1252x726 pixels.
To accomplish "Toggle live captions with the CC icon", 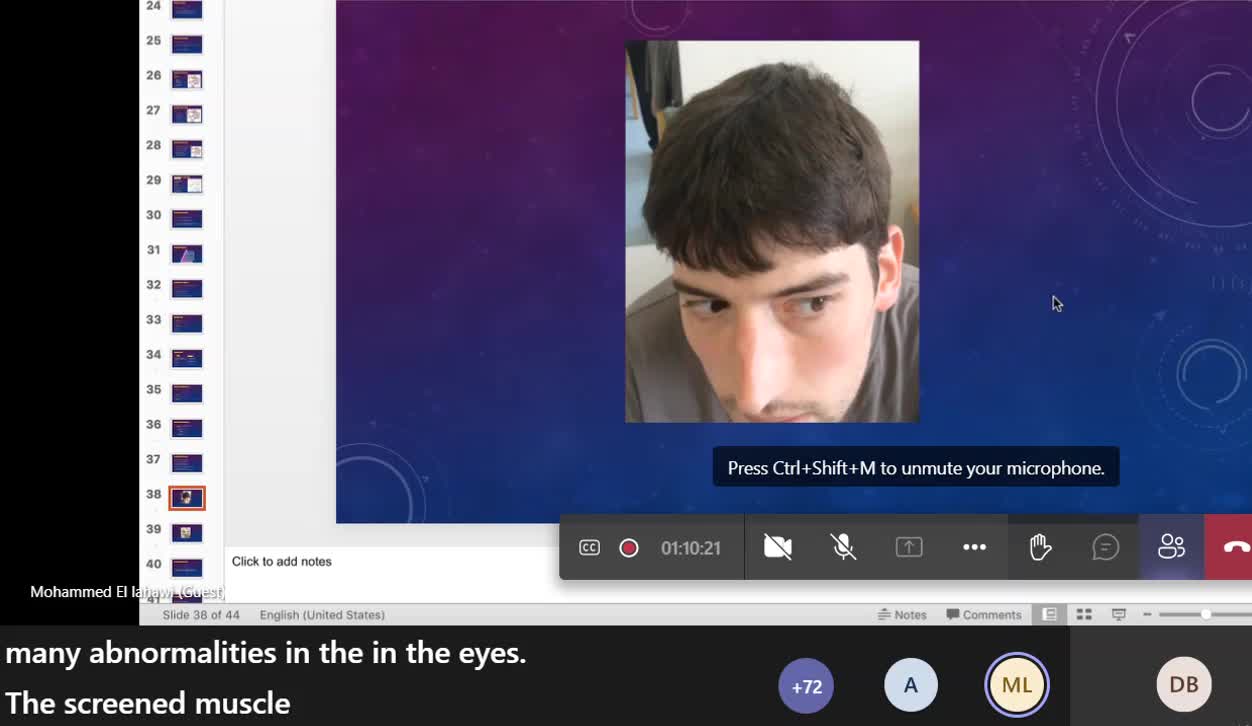I will [x=590, y=547].
